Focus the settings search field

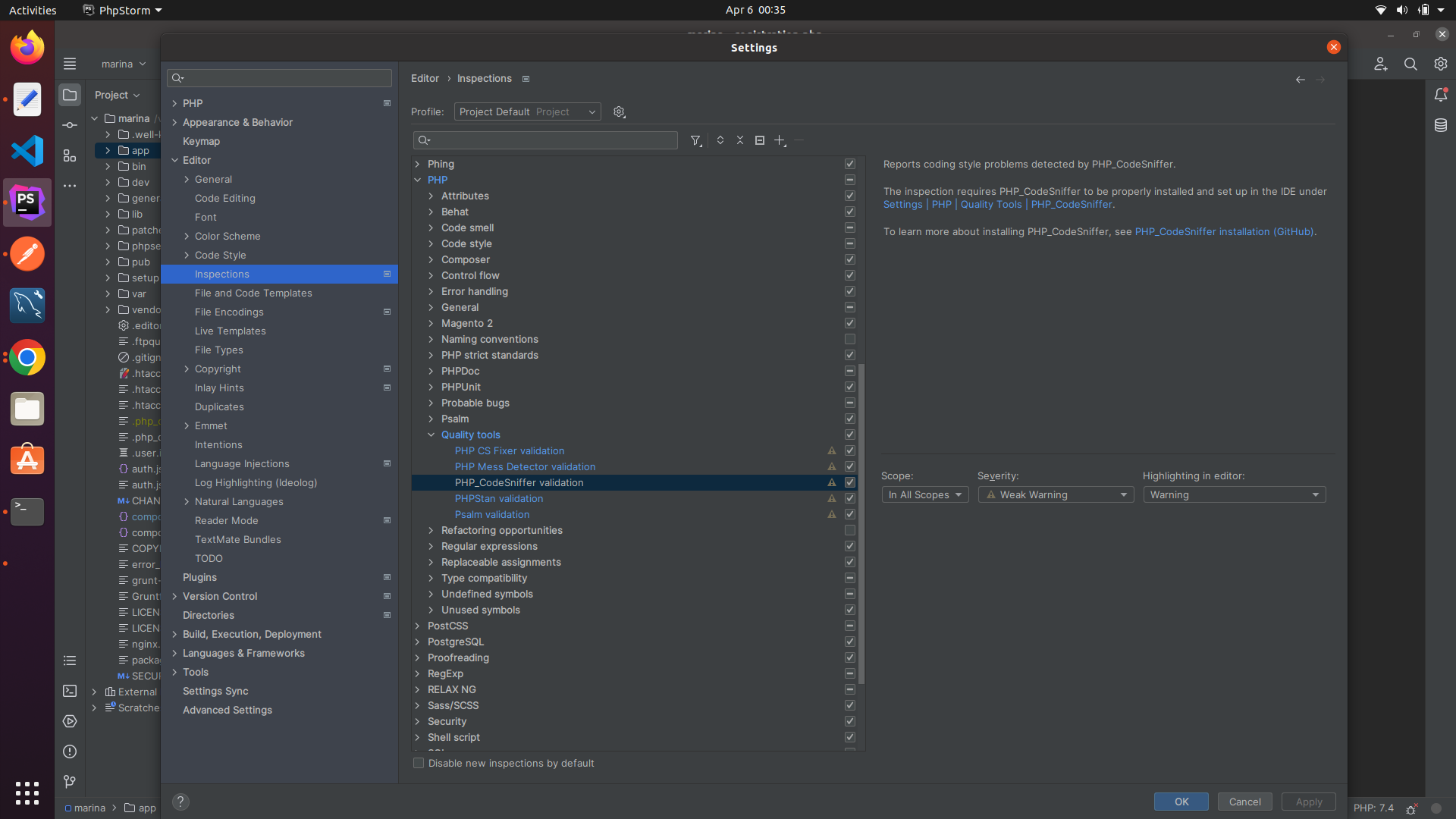(x=279, y=78)
